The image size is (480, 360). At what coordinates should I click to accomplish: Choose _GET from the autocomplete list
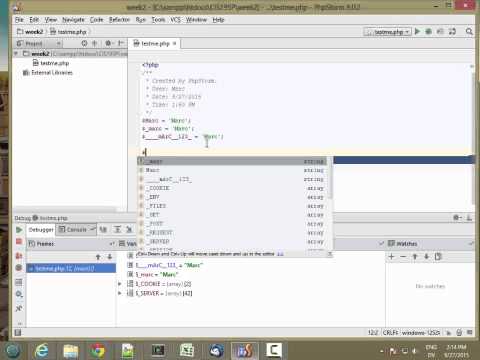[x=232, y=215]
